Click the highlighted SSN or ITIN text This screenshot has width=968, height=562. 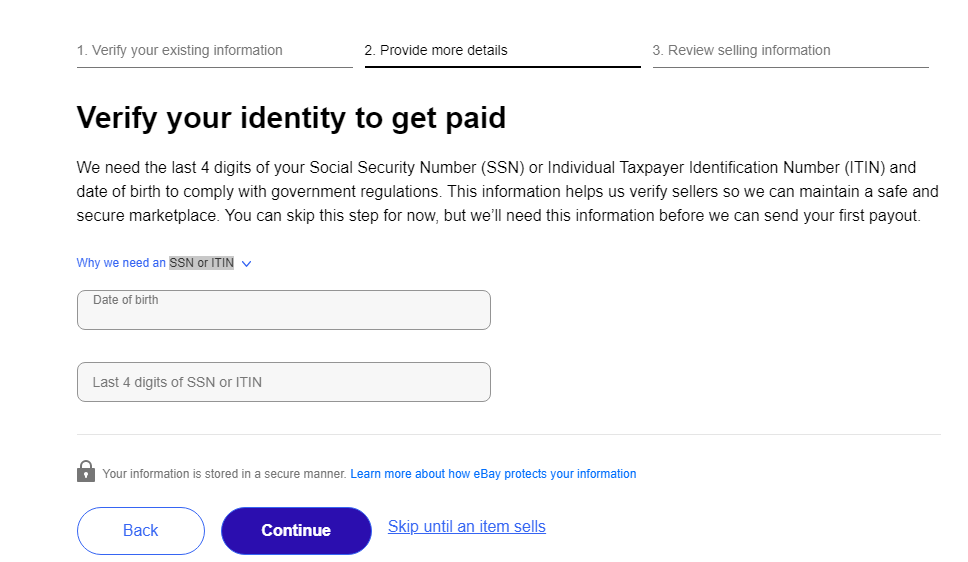[x=202, y=263]
